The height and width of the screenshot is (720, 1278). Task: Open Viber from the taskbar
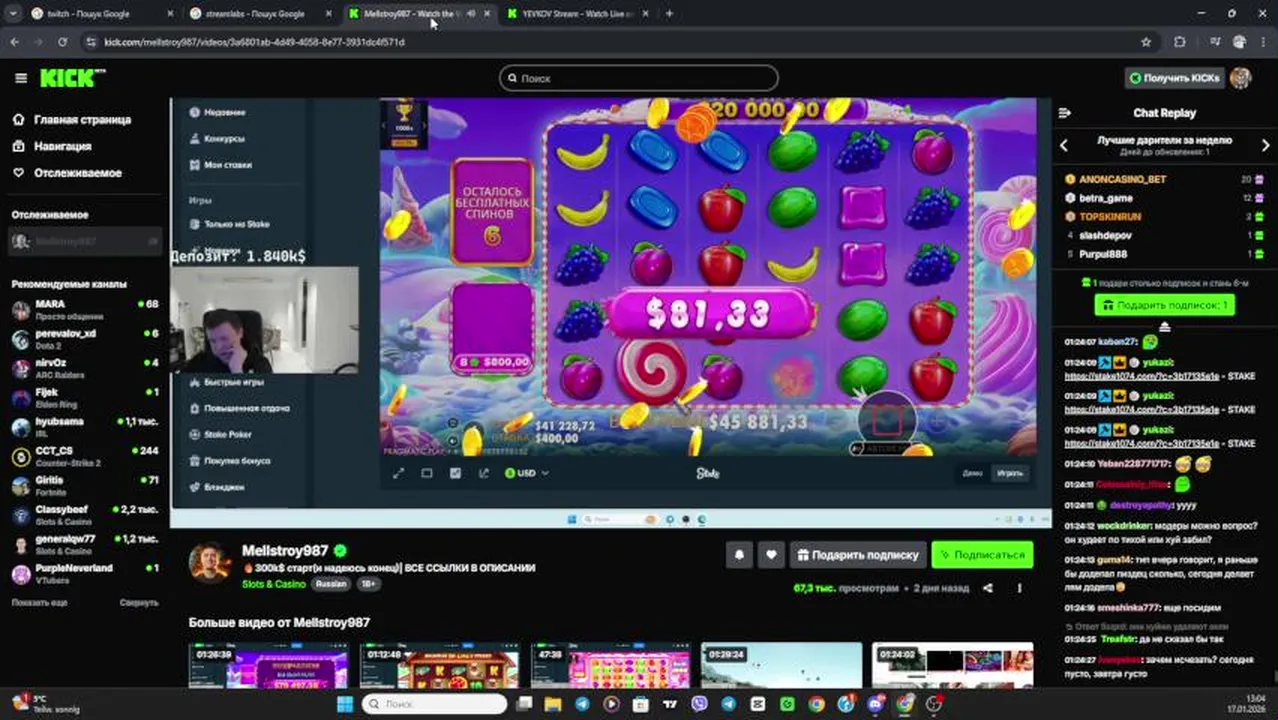tap(699, 704)
